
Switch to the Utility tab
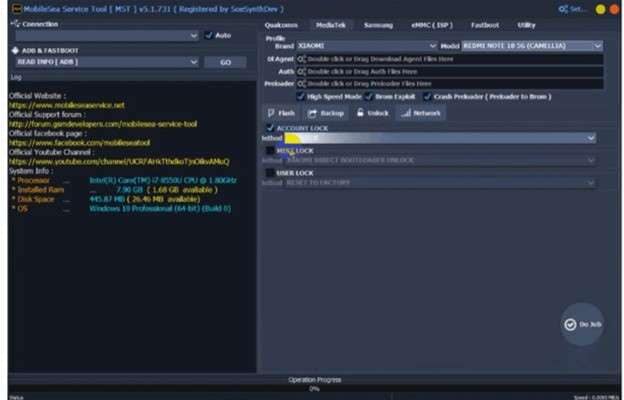(526, 25)
